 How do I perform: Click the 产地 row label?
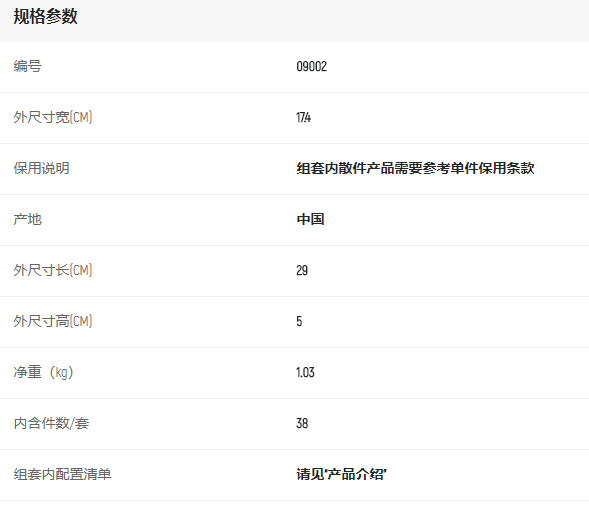(27, 219)
